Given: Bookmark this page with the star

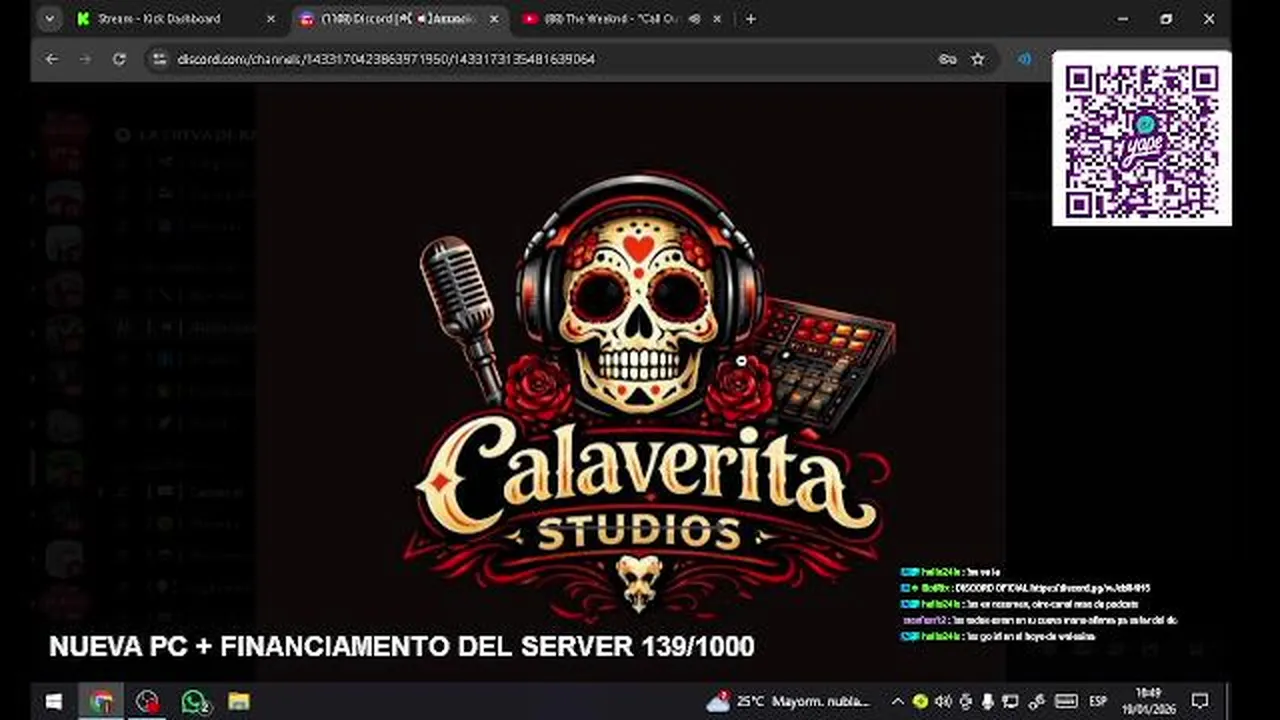Looking at the screenshot, I should [978, 59].
